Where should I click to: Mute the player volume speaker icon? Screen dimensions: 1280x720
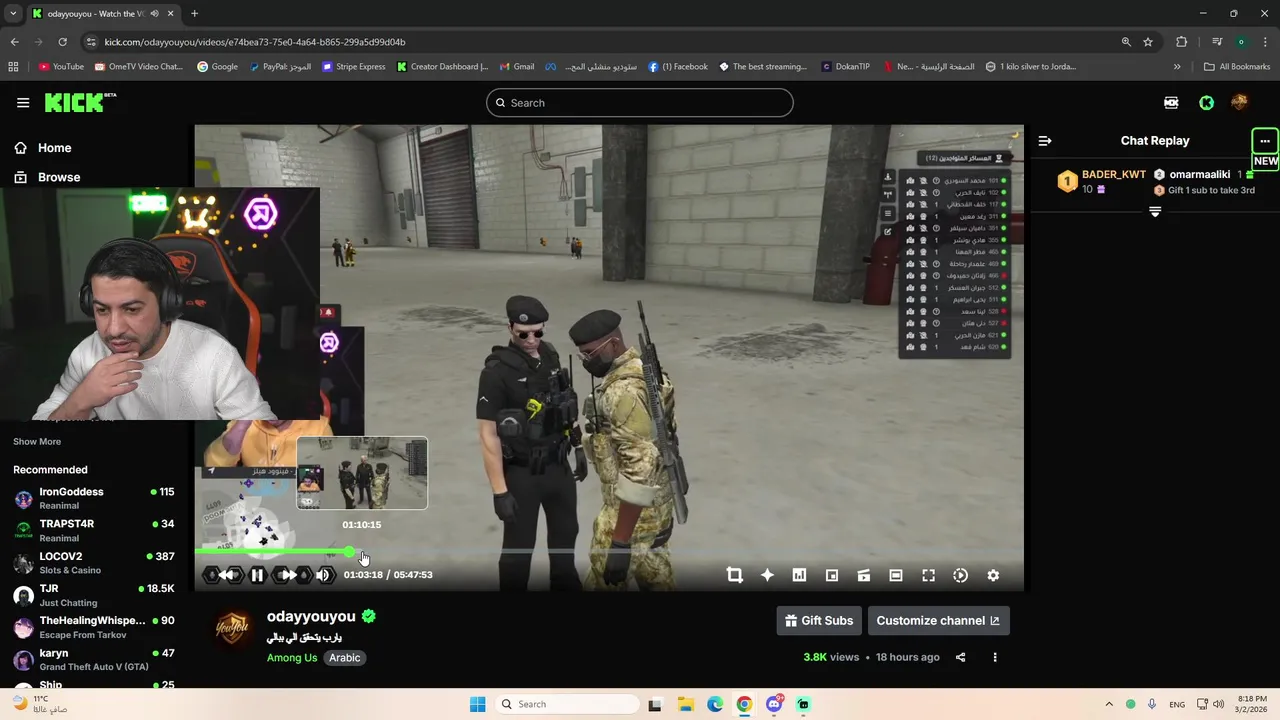click(323, 575)
